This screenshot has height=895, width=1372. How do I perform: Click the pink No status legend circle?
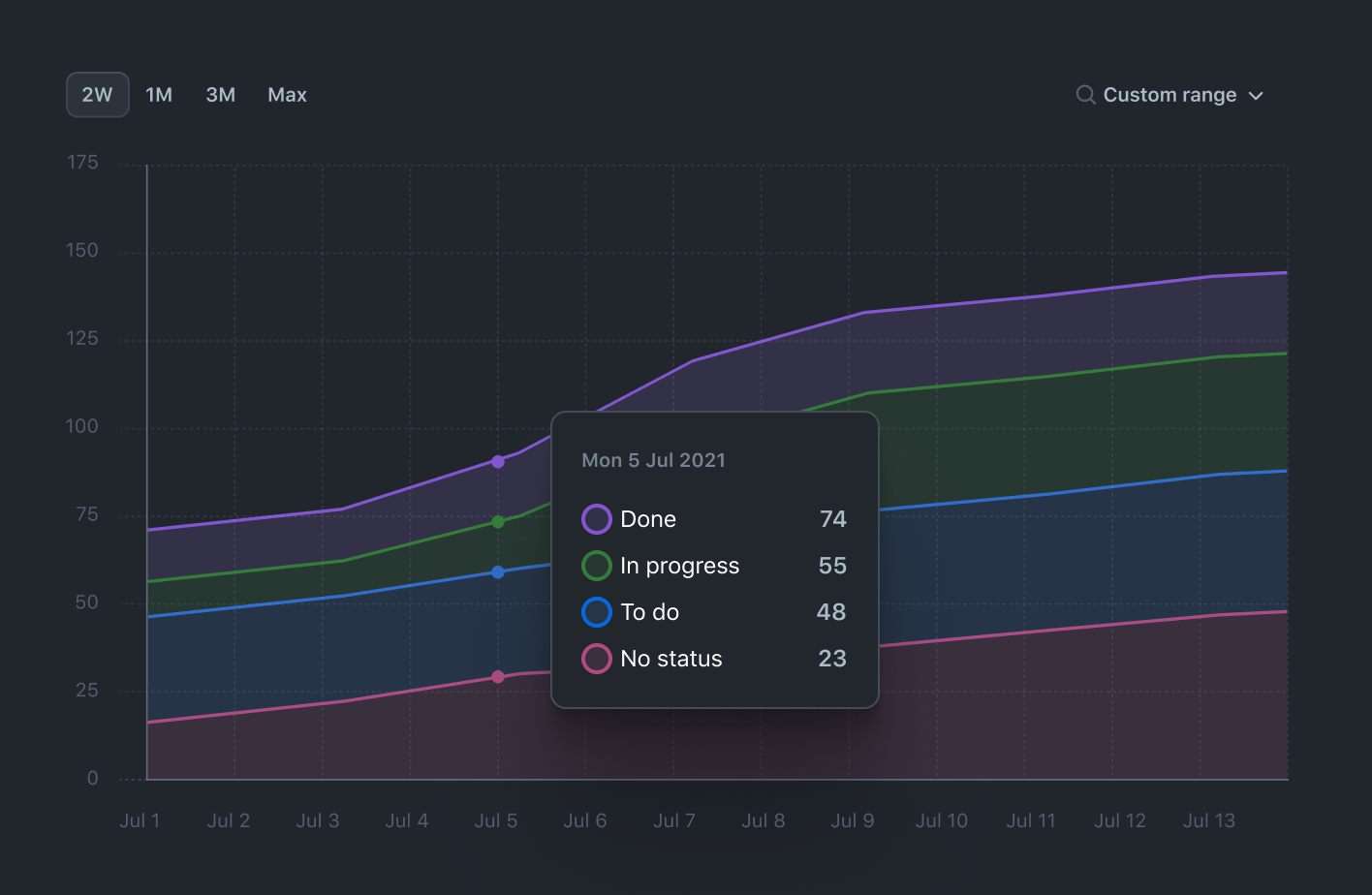pos(596,659)
